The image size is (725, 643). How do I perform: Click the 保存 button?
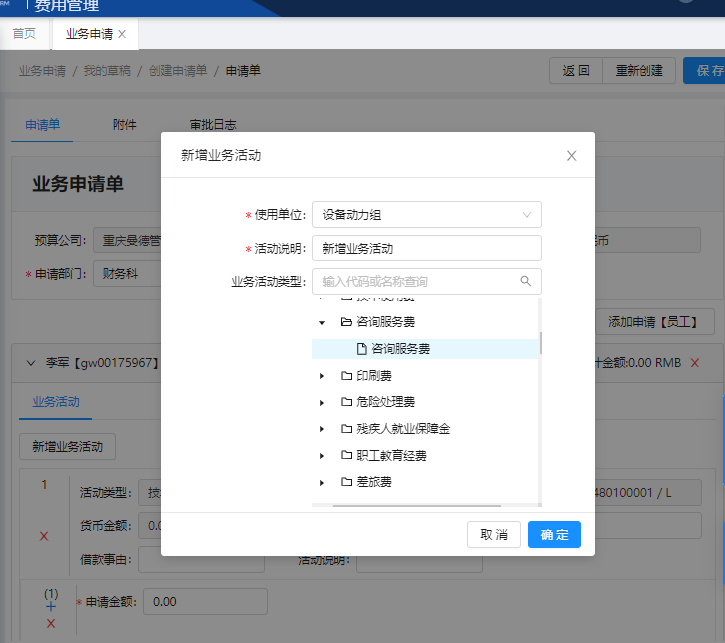(x=704, y=70)
